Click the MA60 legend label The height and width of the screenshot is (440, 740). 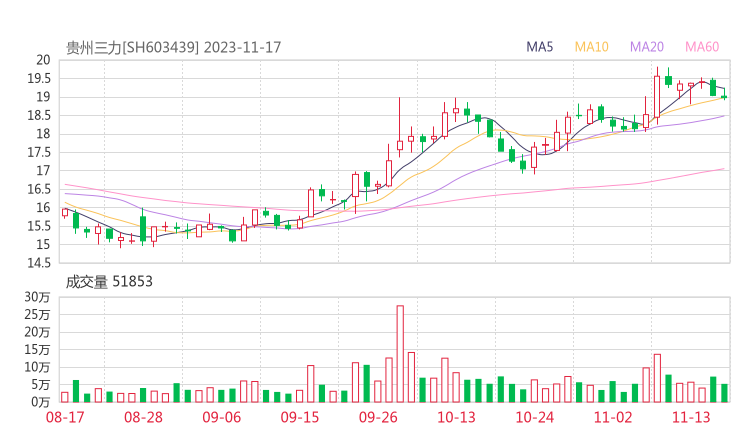[702, 47]
